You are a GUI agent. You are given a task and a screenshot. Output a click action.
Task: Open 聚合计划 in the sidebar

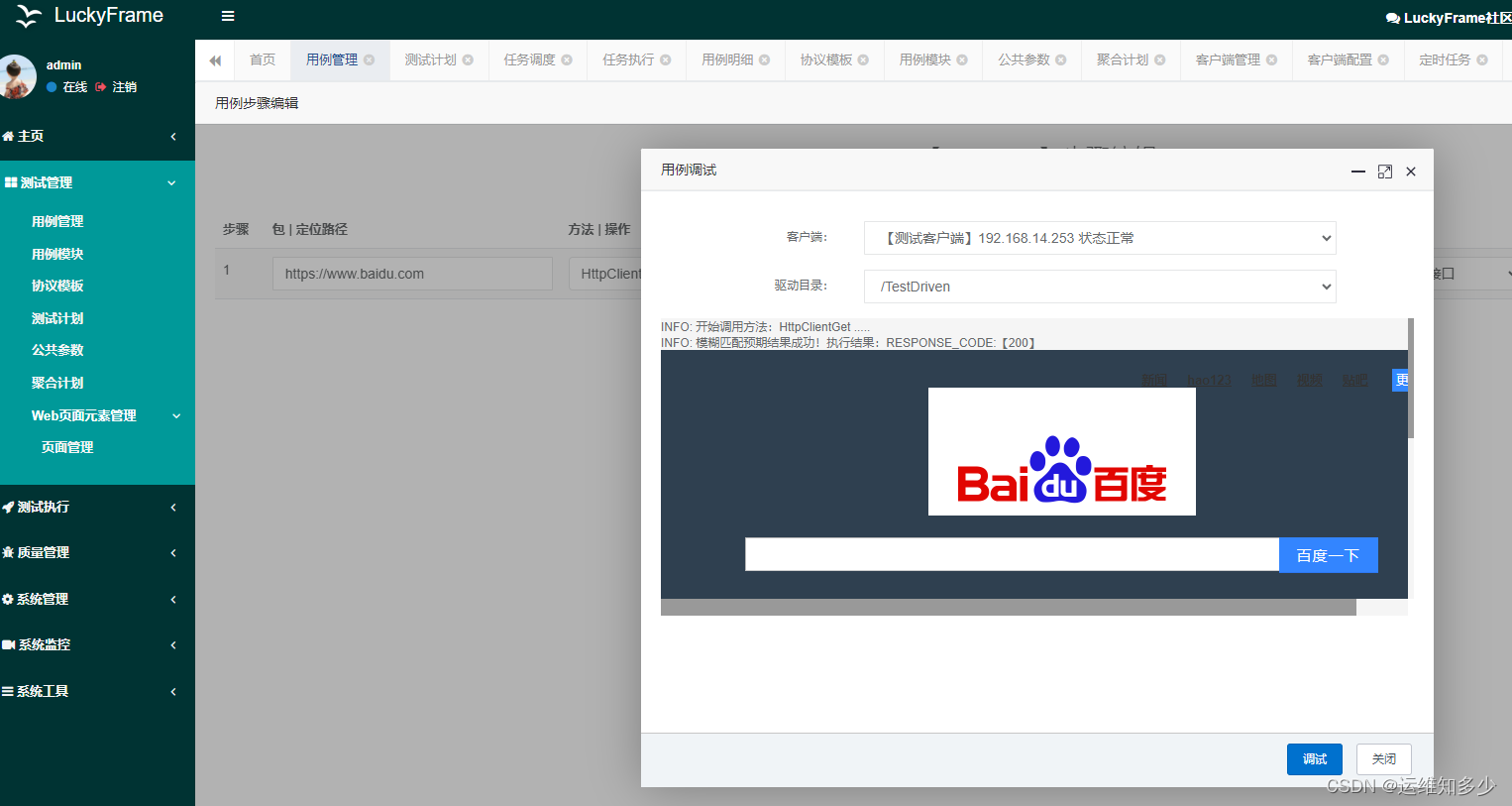[57, 383]
